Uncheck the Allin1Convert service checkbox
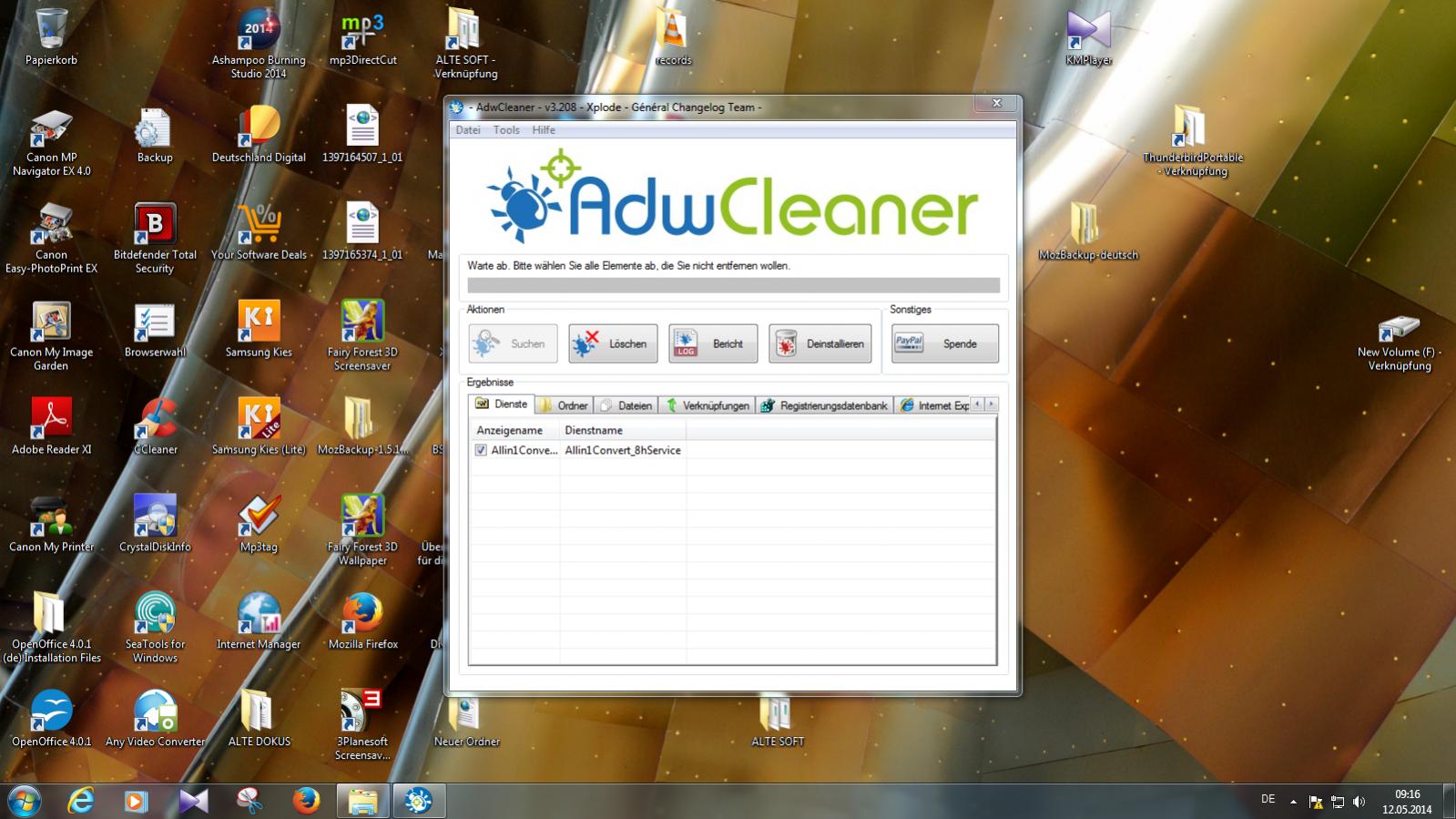 [x=481, y=450]
